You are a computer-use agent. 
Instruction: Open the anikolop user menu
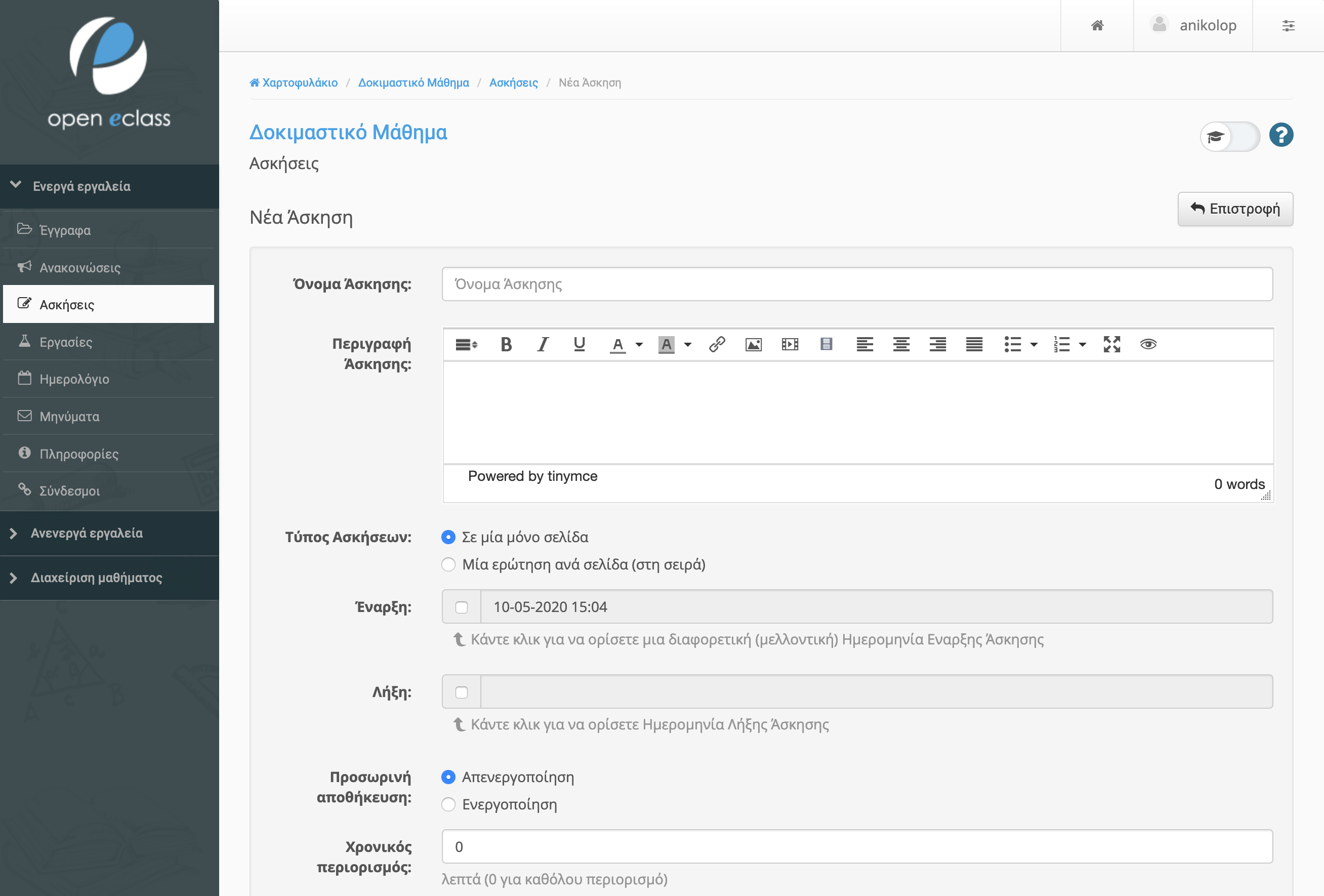pyautogui.click(x=1193, y=26)
